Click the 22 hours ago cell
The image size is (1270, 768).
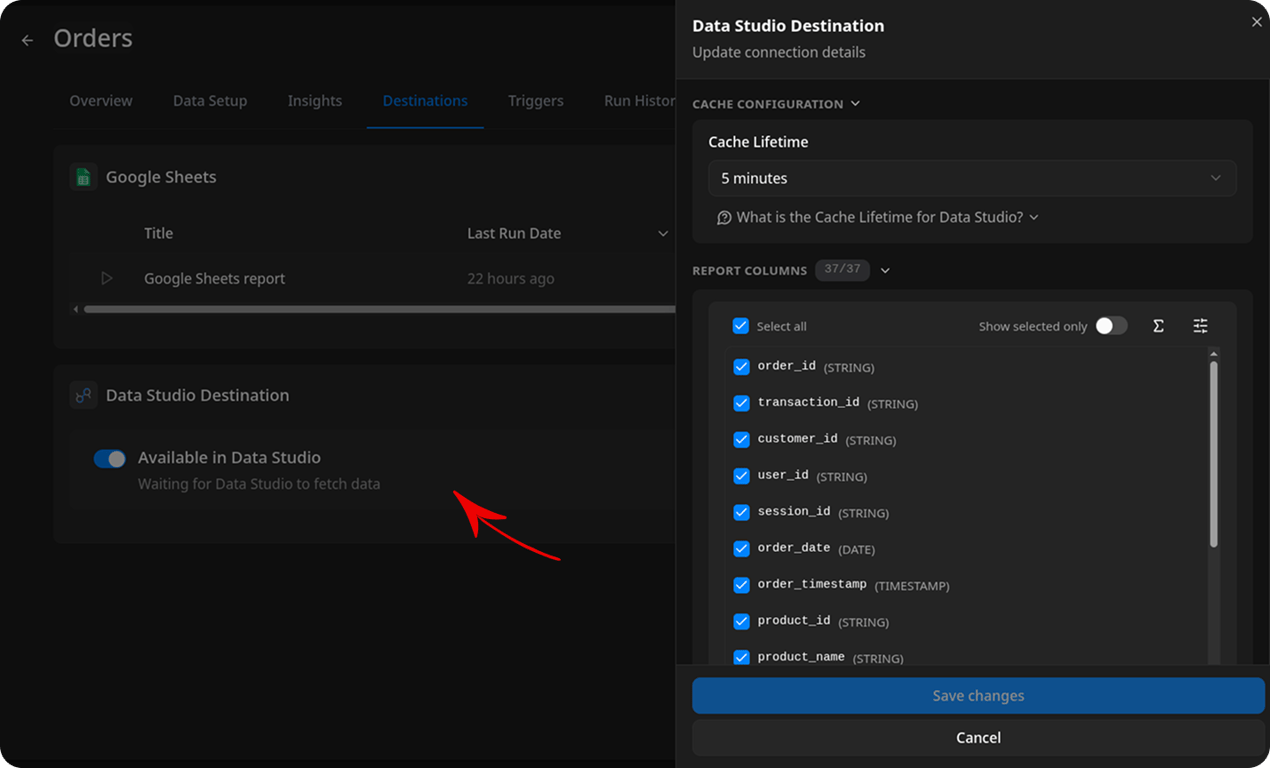click(511, 279)
